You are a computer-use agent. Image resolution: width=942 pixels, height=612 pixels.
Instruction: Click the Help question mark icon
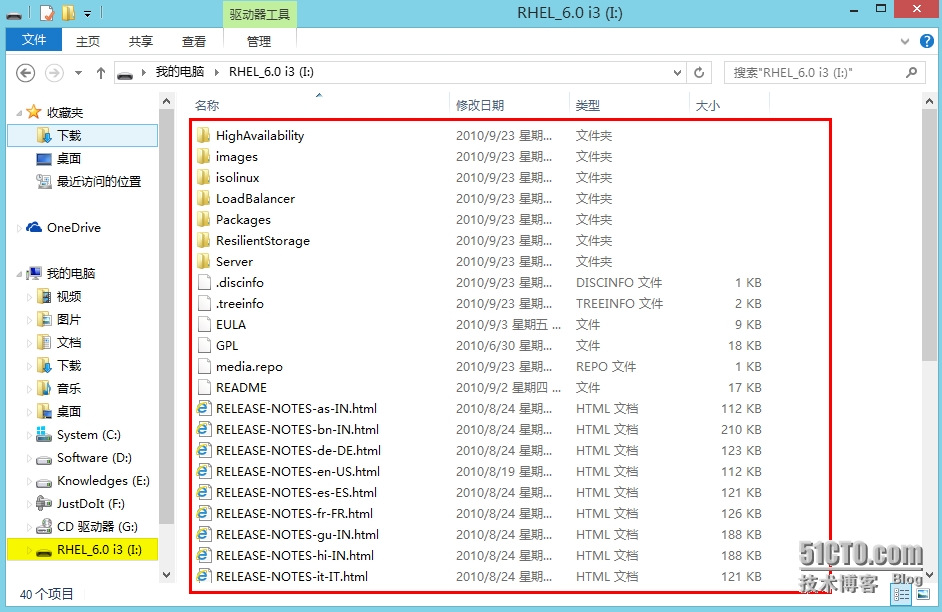click(x=927, y=41)
